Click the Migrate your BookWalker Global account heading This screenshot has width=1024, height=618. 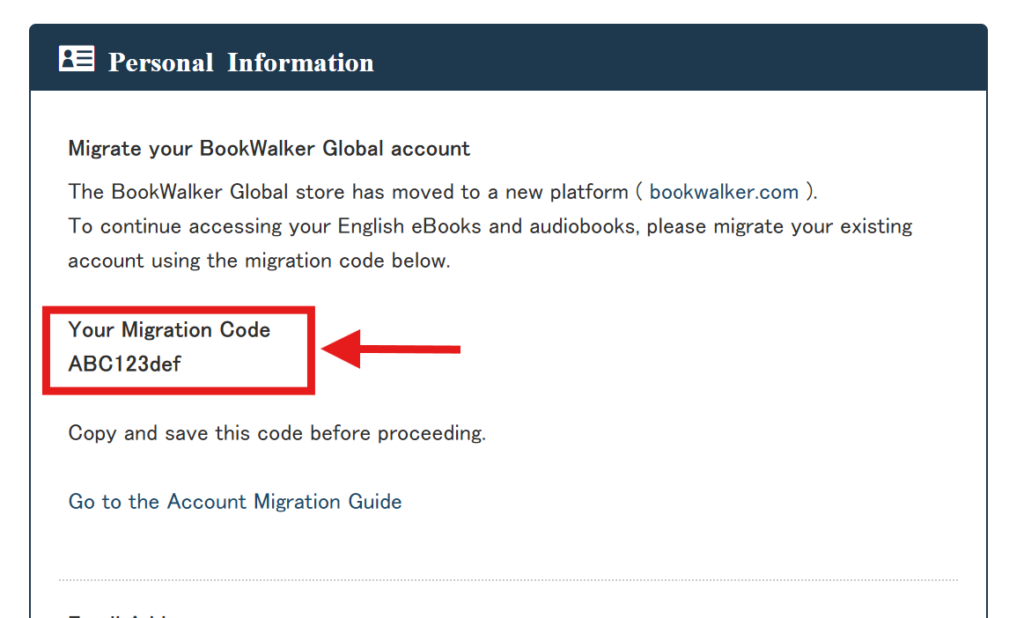(x=269, y=149)
